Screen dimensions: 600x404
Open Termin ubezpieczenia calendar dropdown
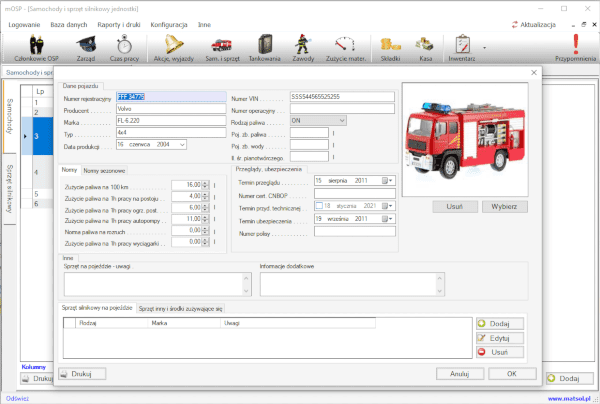(388, 219)
